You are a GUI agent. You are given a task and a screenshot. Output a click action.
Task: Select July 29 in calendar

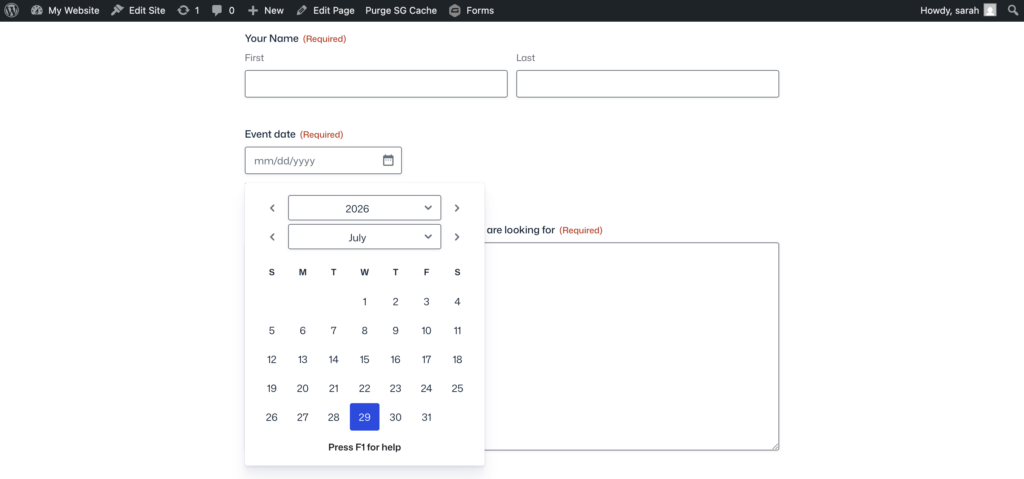364,417
